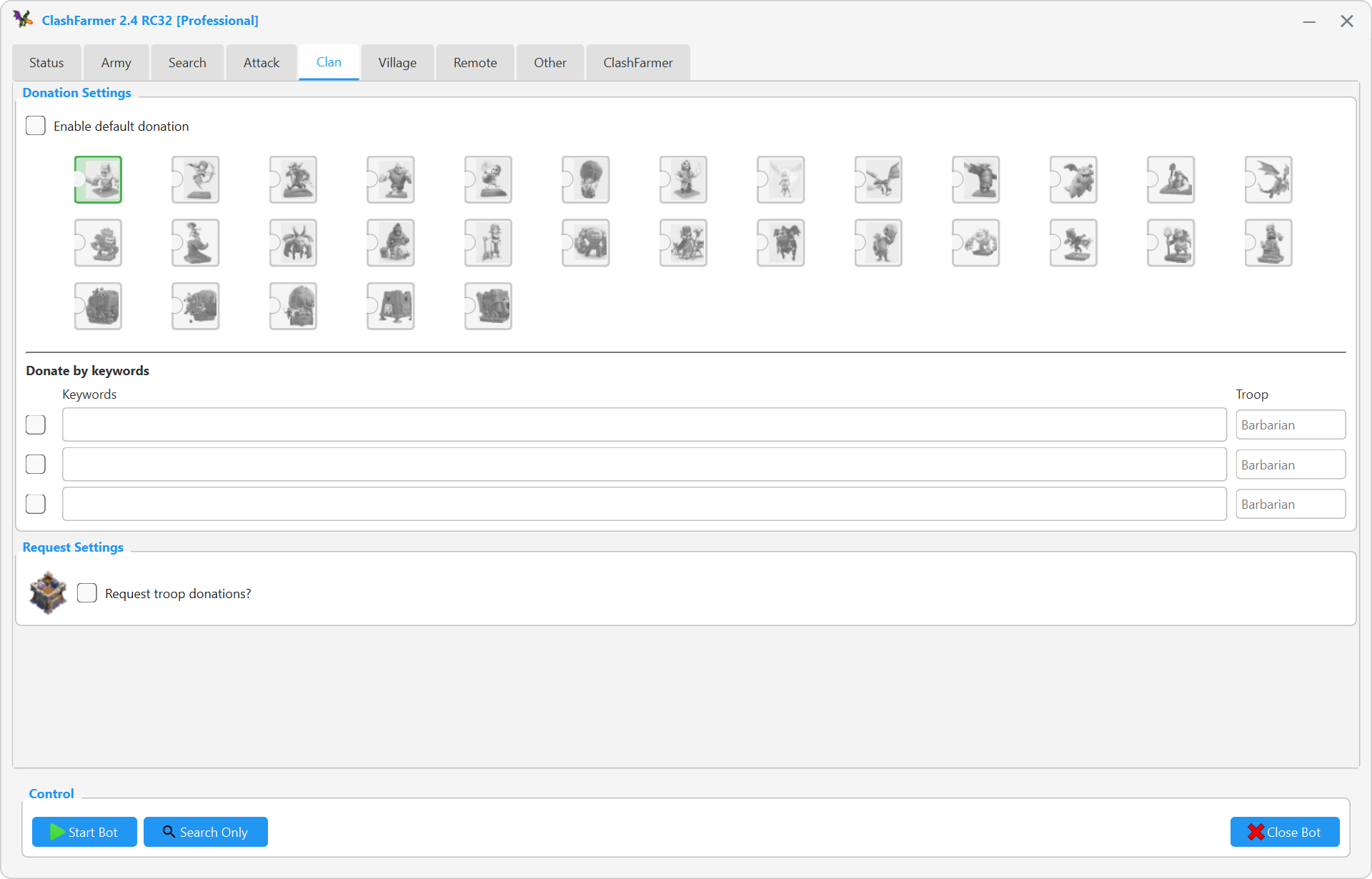Image resolution: width=1372 pixels, height=879 pixels.
Task: Select the Giant troop icon
Action: [391, 179]
